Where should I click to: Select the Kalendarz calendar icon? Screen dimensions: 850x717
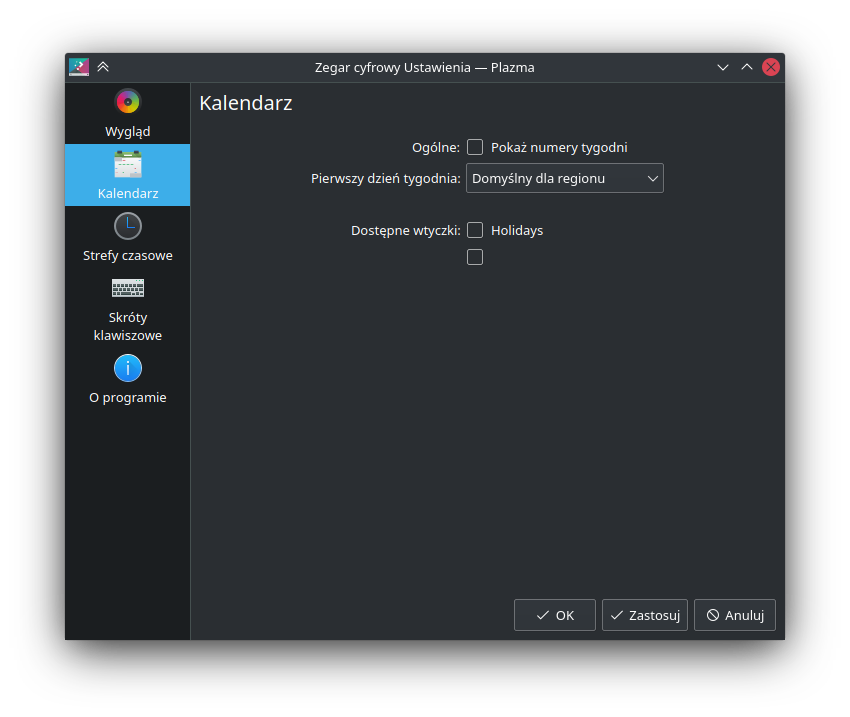click(x=127, y=164)
